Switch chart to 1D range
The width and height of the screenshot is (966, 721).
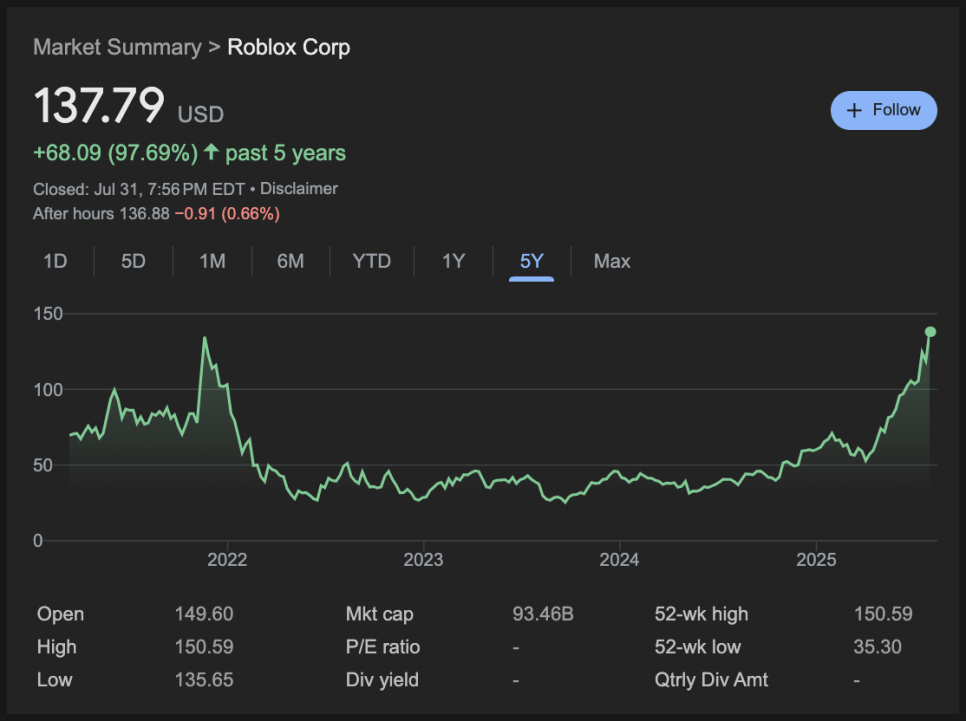pyautogui.click(x=55, y=261)
